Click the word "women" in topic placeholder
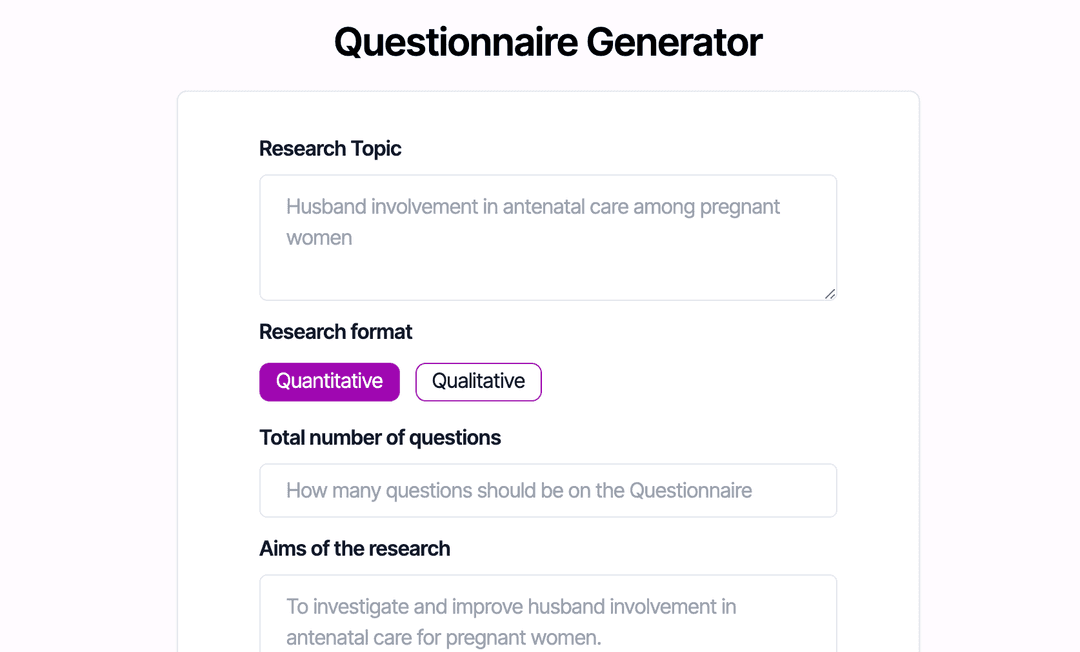Viewport: 1080px width, 652px height. pyautogui.click(x=319, y=238)
